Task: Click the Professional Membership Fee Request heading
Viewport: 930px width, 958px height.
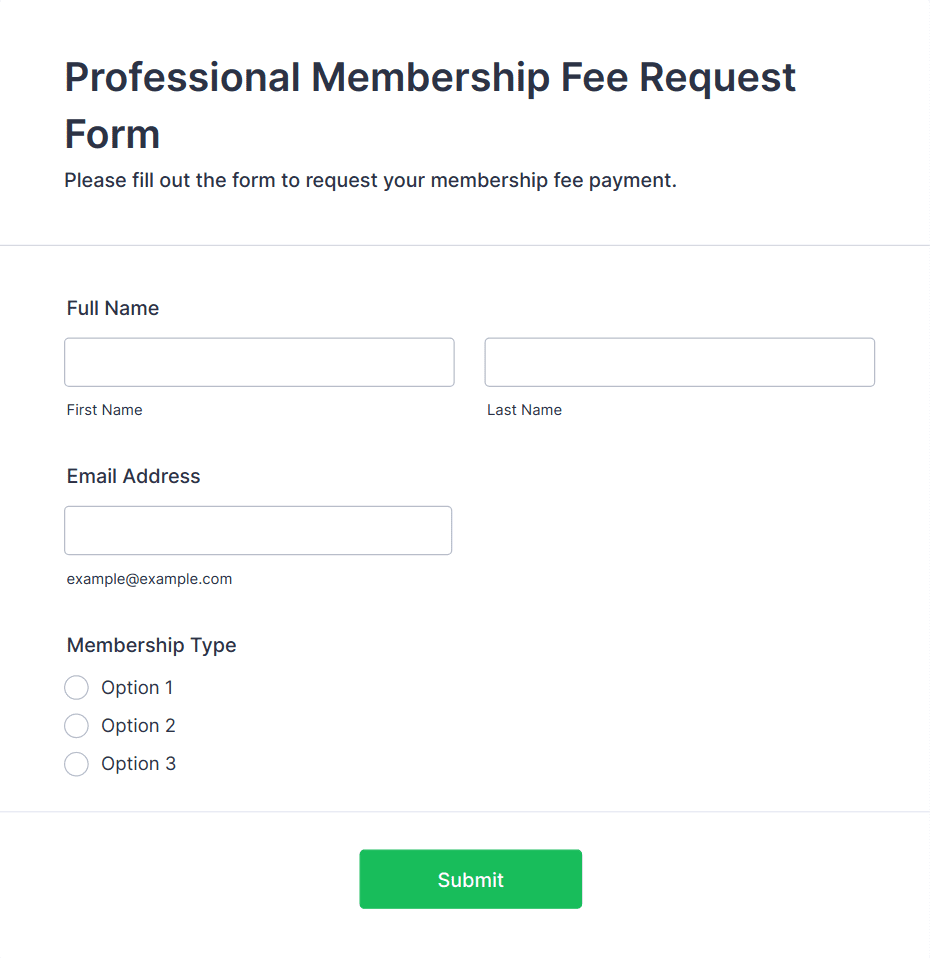Action: coord(430,105)
